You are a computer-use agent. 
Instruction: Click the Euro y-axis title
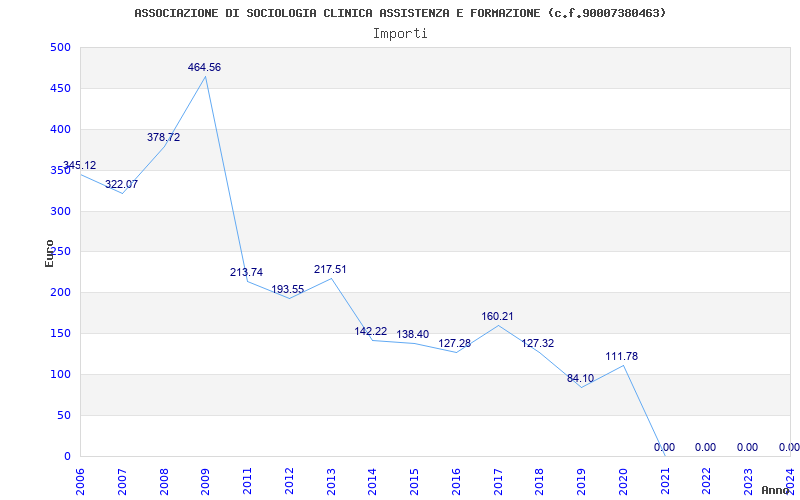(x=49, y=253)
